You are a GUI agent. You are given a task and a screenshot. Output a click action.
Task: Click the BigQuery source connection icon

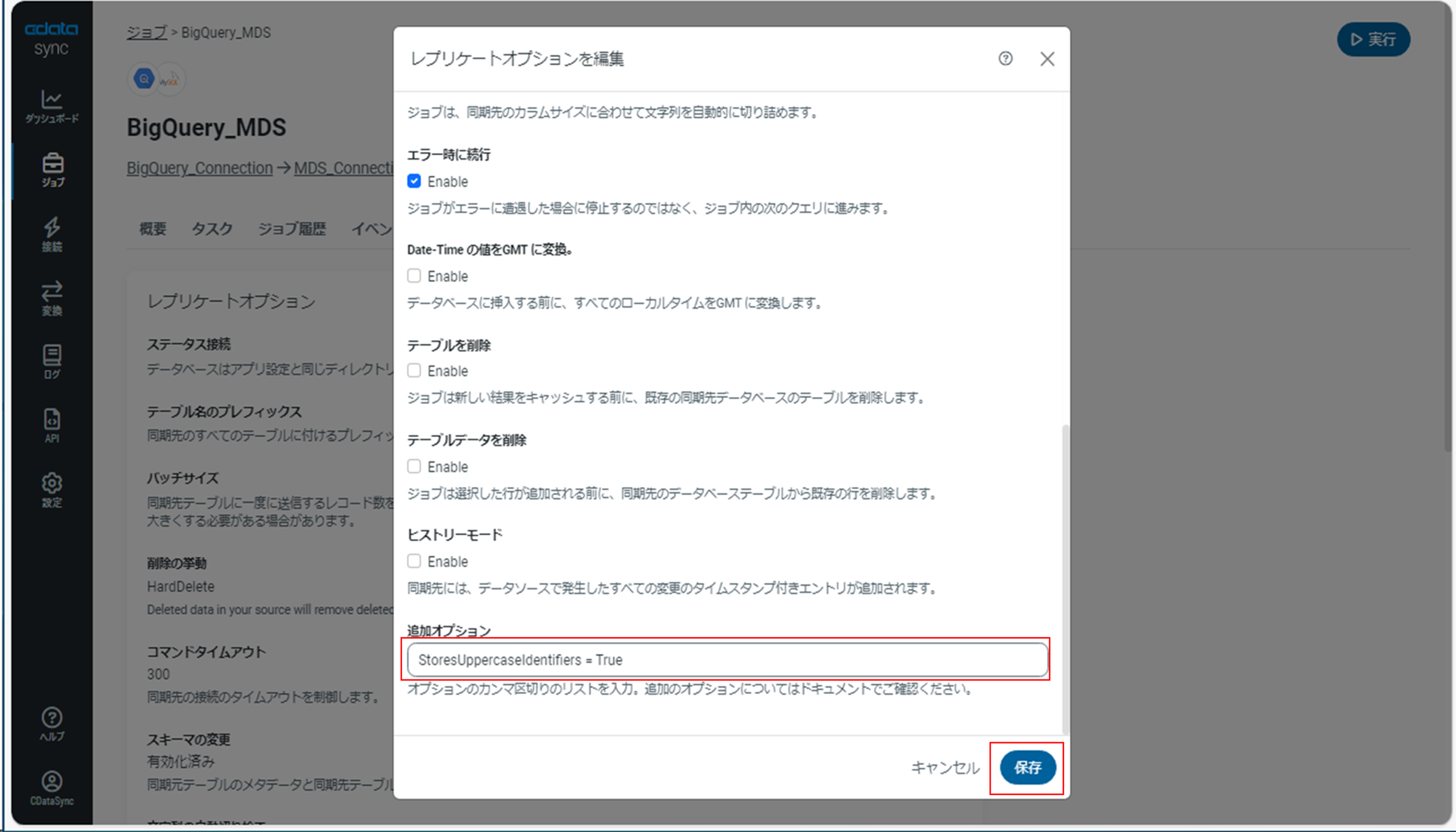(144, 79)
